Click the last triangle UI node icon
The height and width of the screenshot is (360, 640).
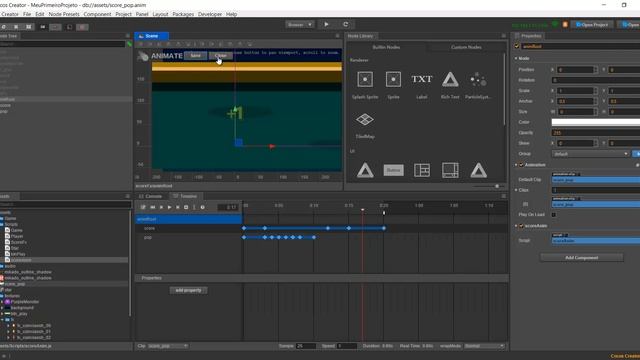tap(478, 170)
